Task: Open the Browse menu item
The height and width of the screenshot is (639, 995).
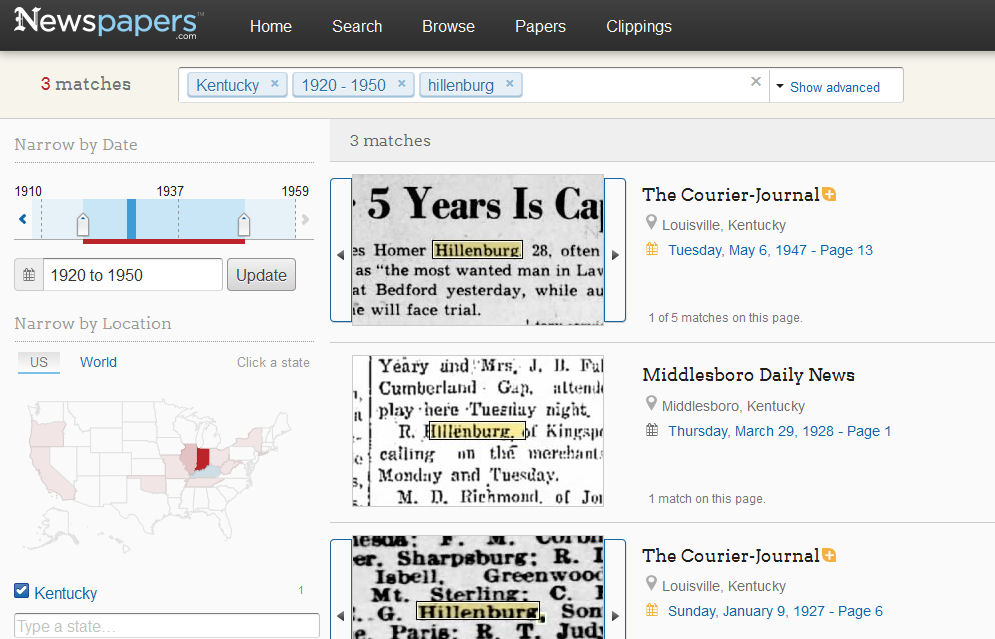Action: tap(448, 27)
